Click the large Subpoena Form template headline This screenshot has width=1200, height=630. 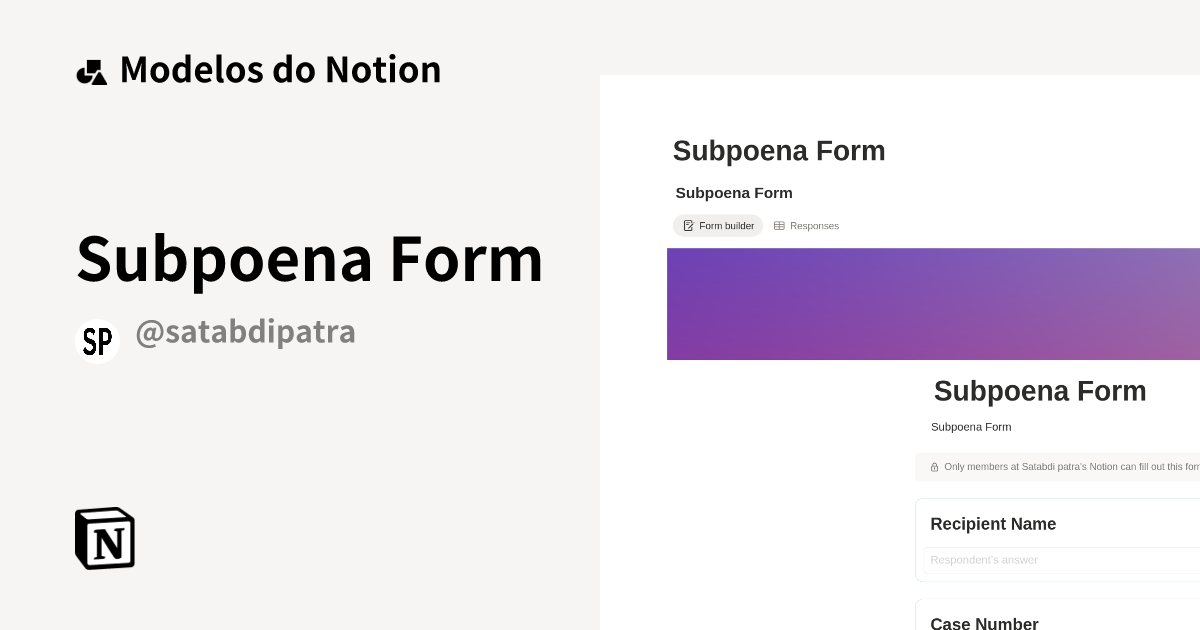point(310,258)
